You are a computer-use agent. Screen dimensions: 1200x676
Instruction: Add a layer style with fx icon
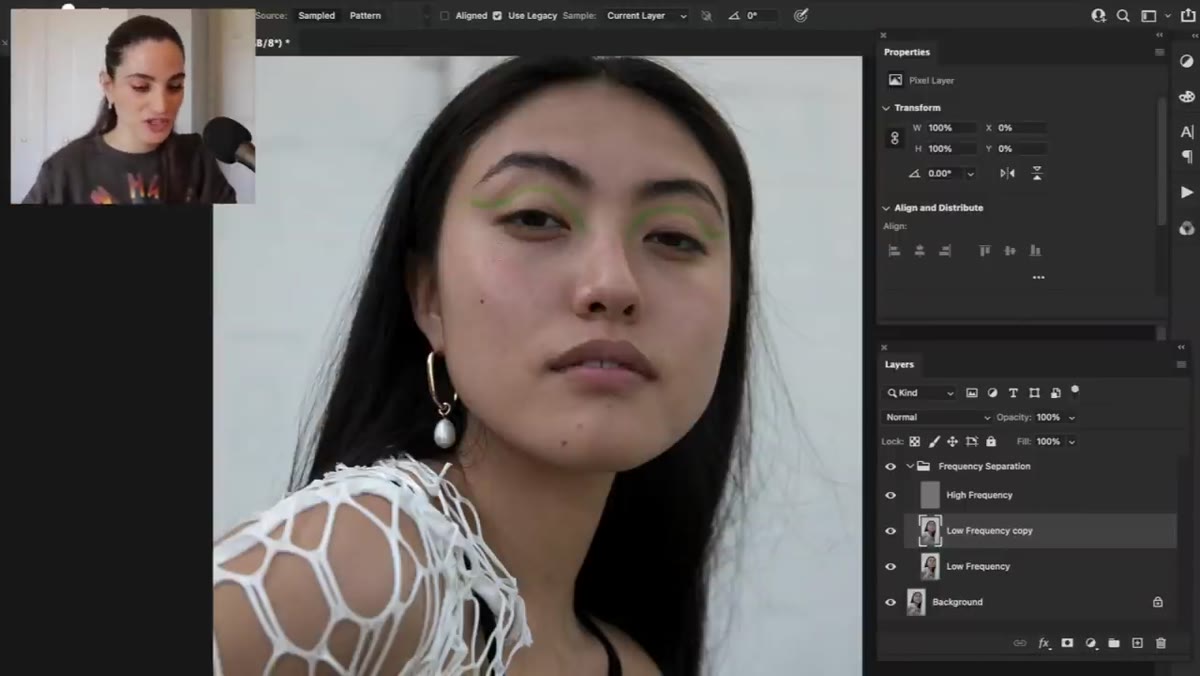coord(1044,643)
